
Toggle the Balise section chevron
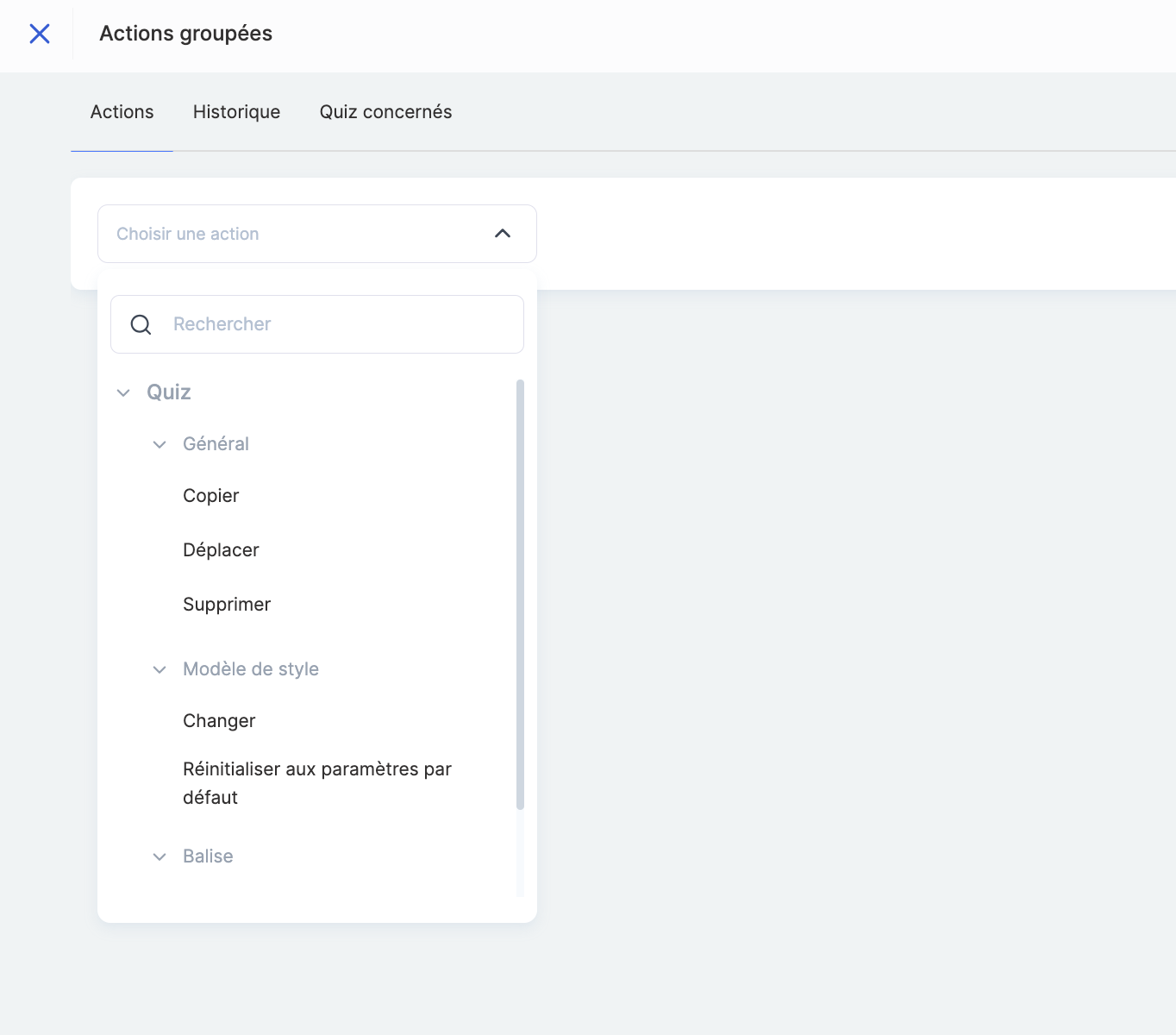click(x=160, y=857)
